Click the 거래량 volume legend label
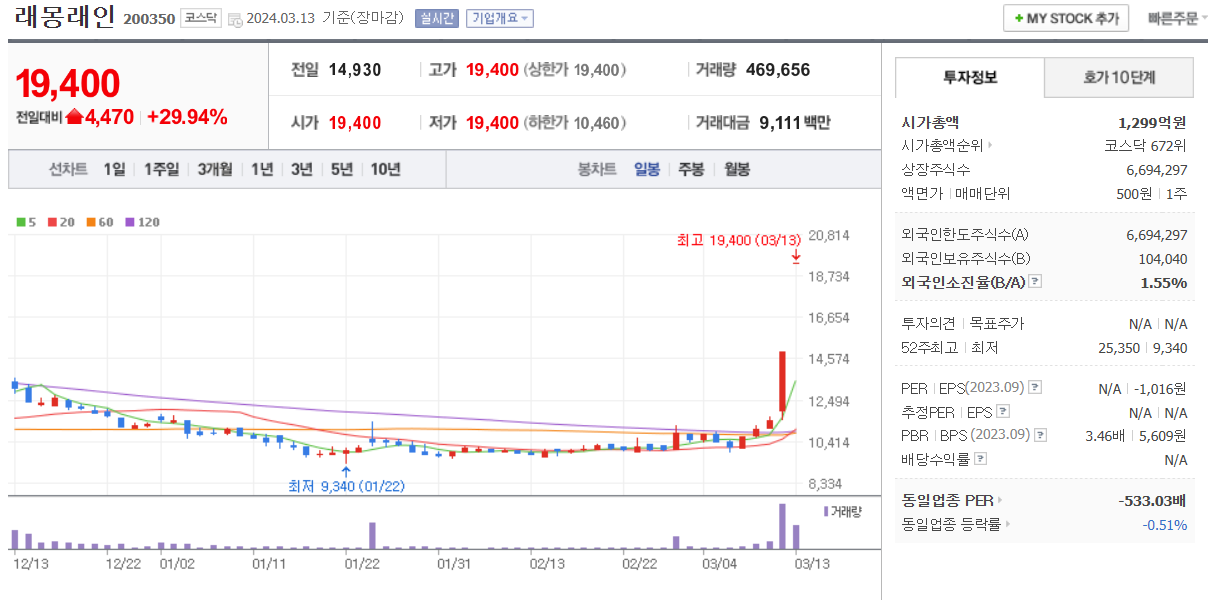The width and height of the screenshot is (1217, 600). pyautogui.click(x=842, y=511)
